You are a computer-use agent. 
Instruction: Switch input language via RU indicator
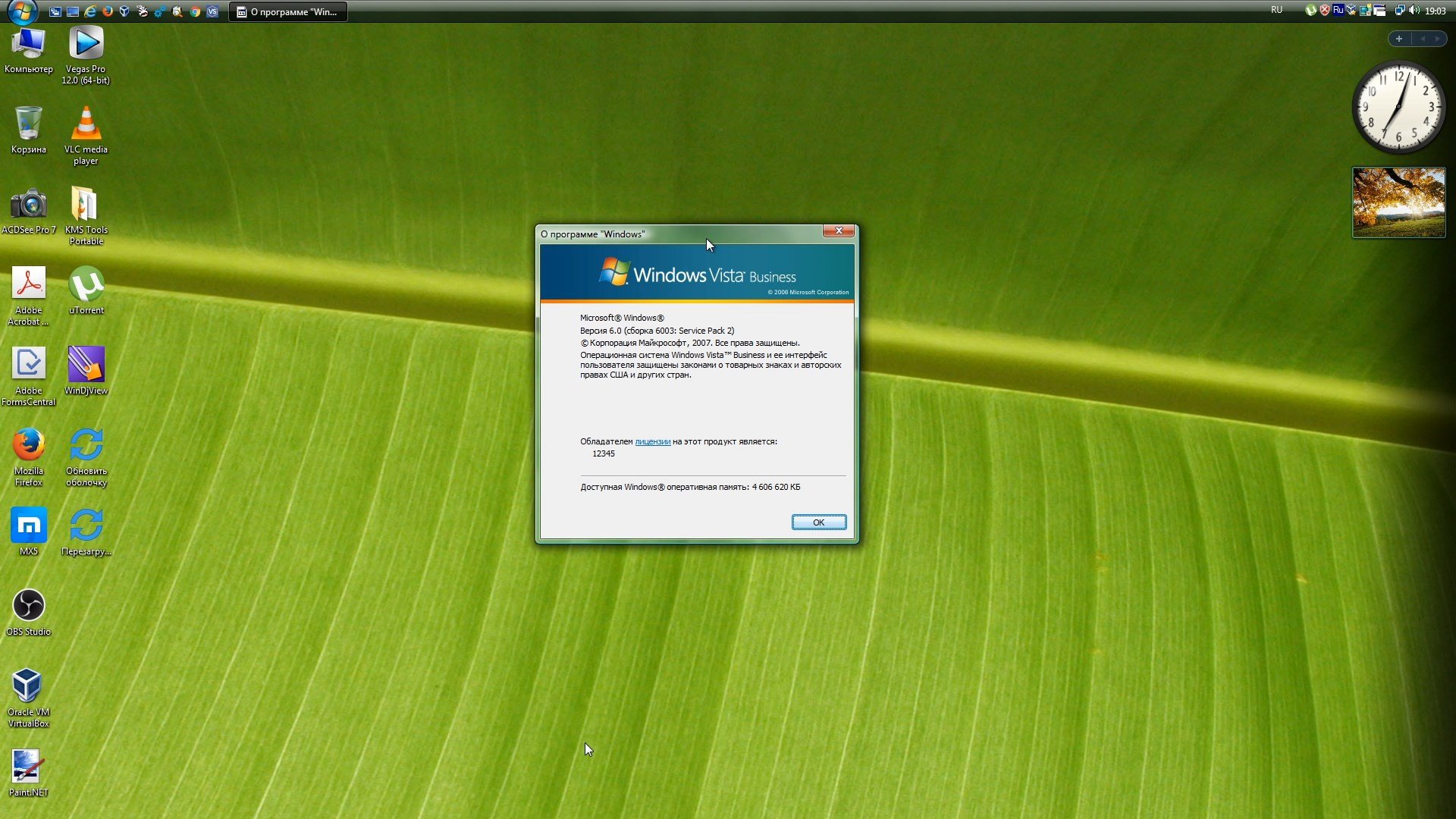(x=1276, y=11)
